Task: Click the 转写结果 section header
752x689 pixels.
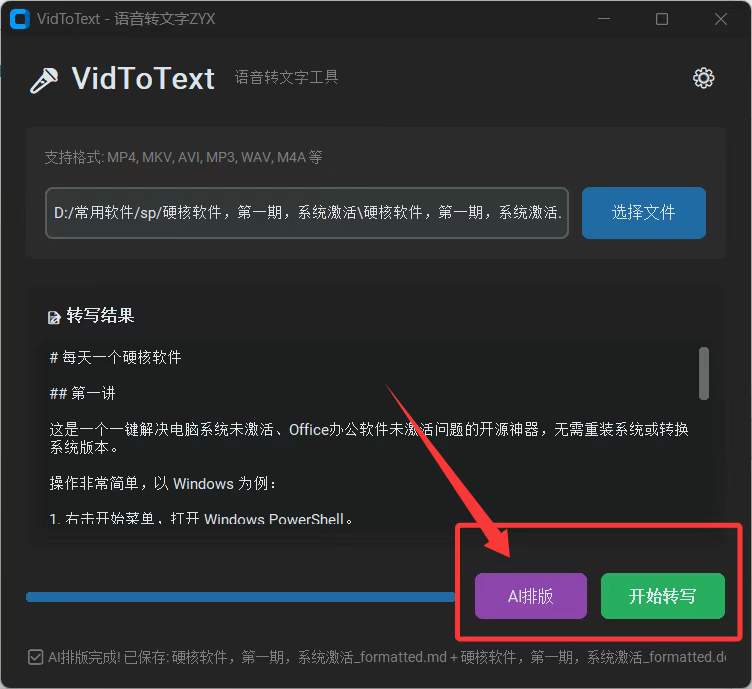Action: click(x=100, y=316)
